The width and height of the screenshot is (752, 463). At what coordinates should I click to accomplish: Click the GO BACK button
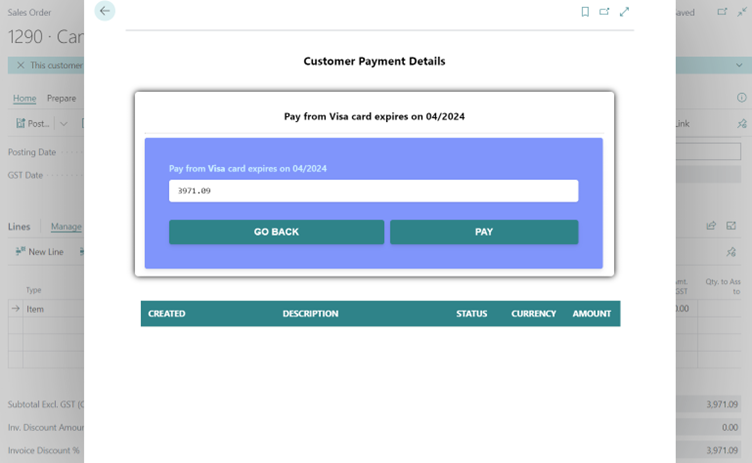(276, 232)
